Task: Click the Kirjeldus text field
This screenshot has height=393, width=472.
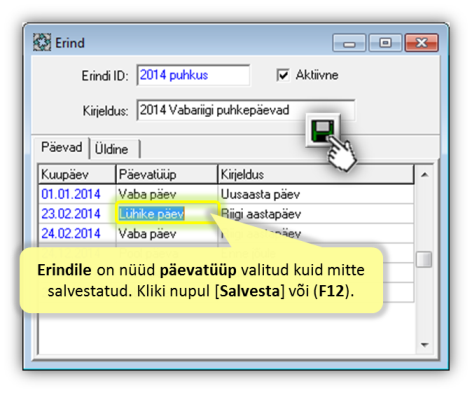Action: tap(245, 110)
